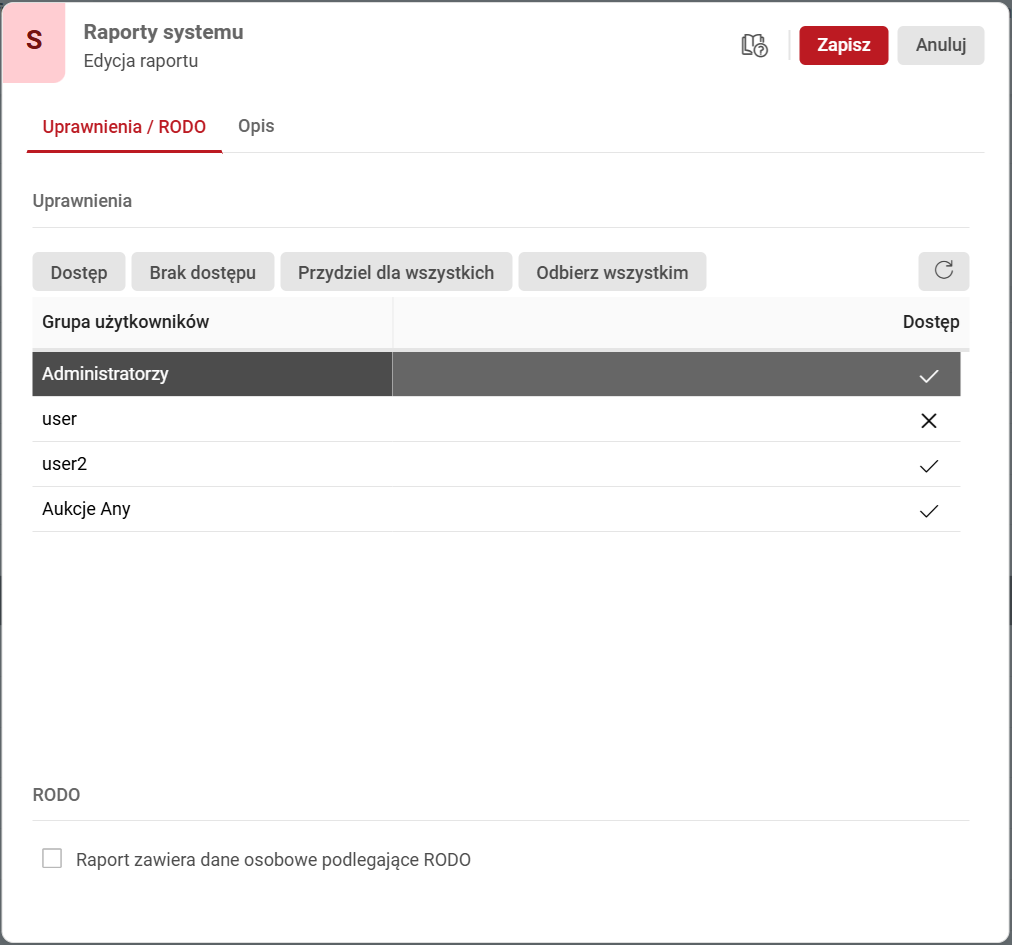Switch to the Opis tab
The height and width of the screenshot is (945, 1012).
click(x=256, y=127)
